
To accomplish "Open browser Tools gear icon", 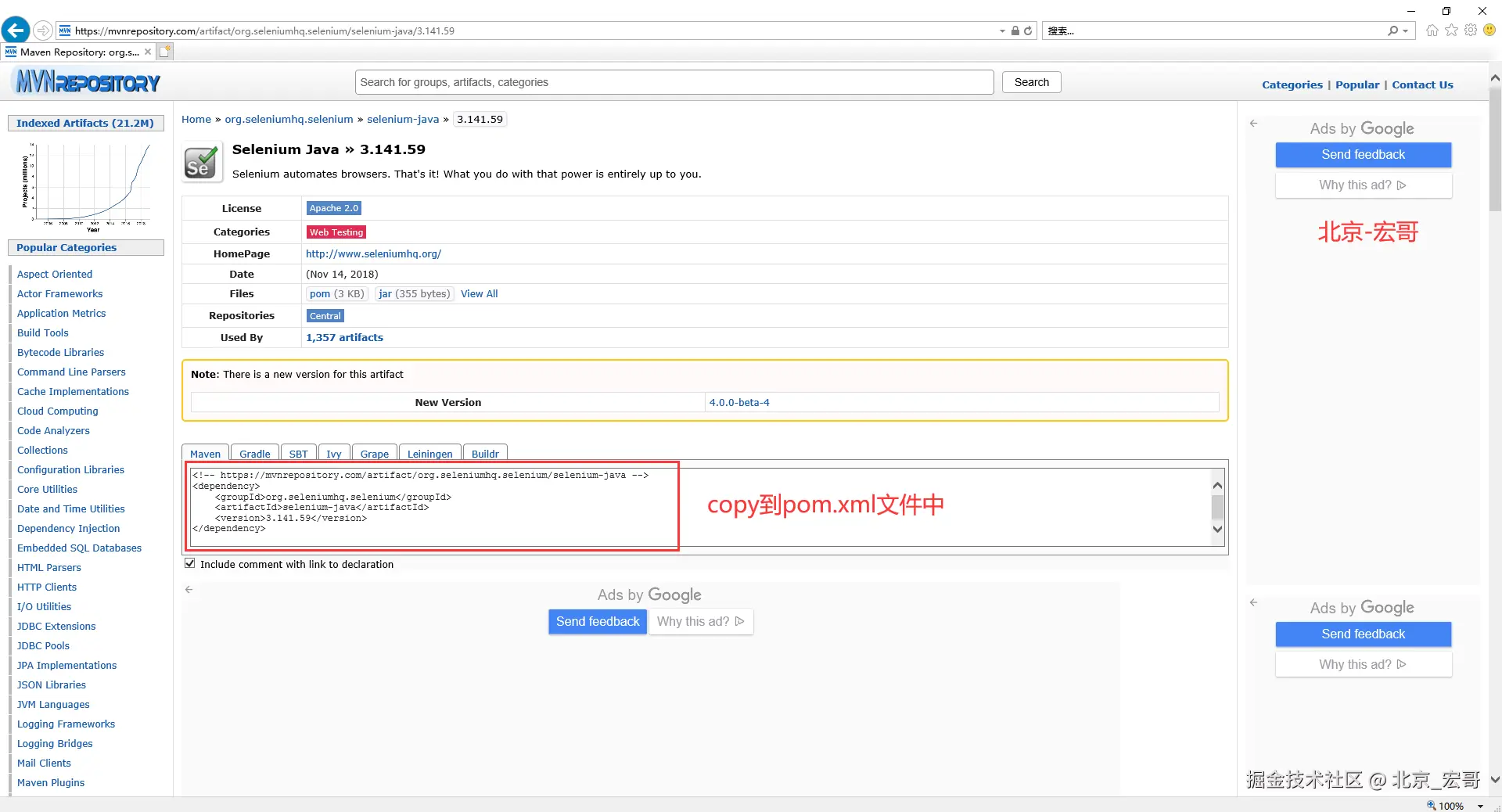I will click(1471, 31).
